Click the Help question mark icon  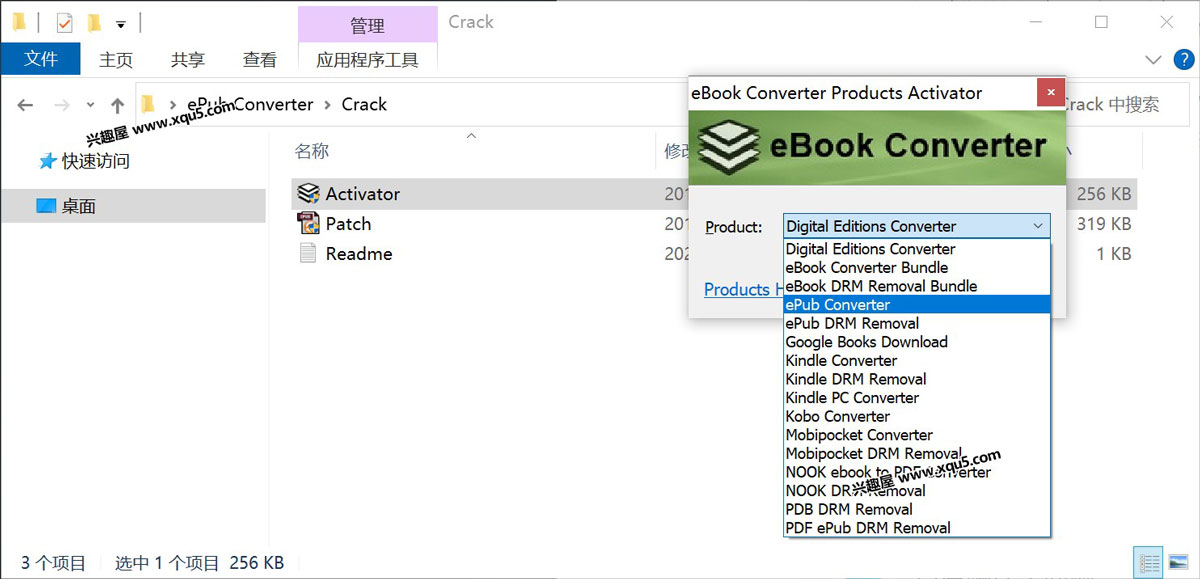coord(1182,60)
